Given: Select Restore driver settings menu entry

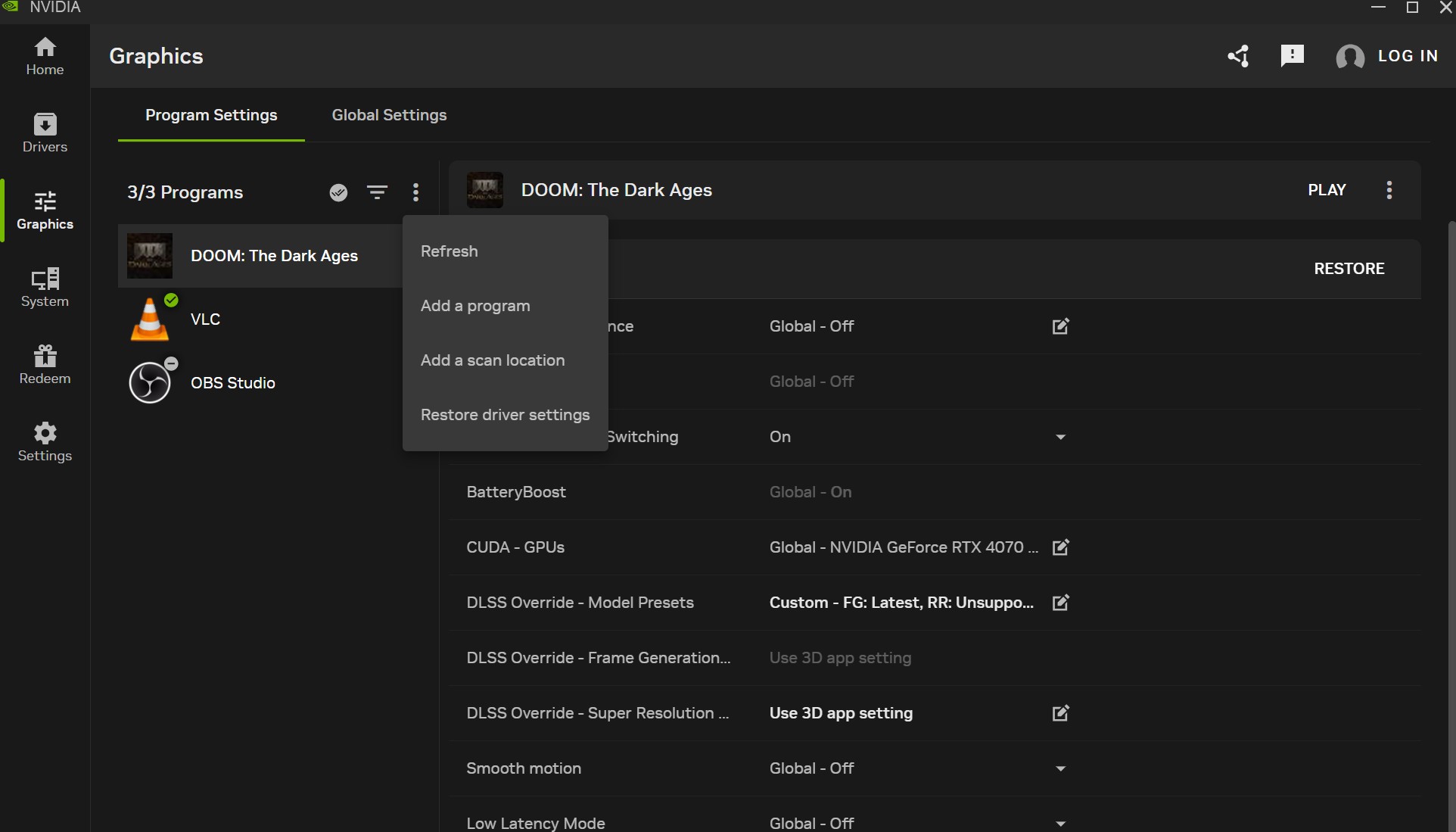Looking at the screenshot, I should (x=505, y=415).
